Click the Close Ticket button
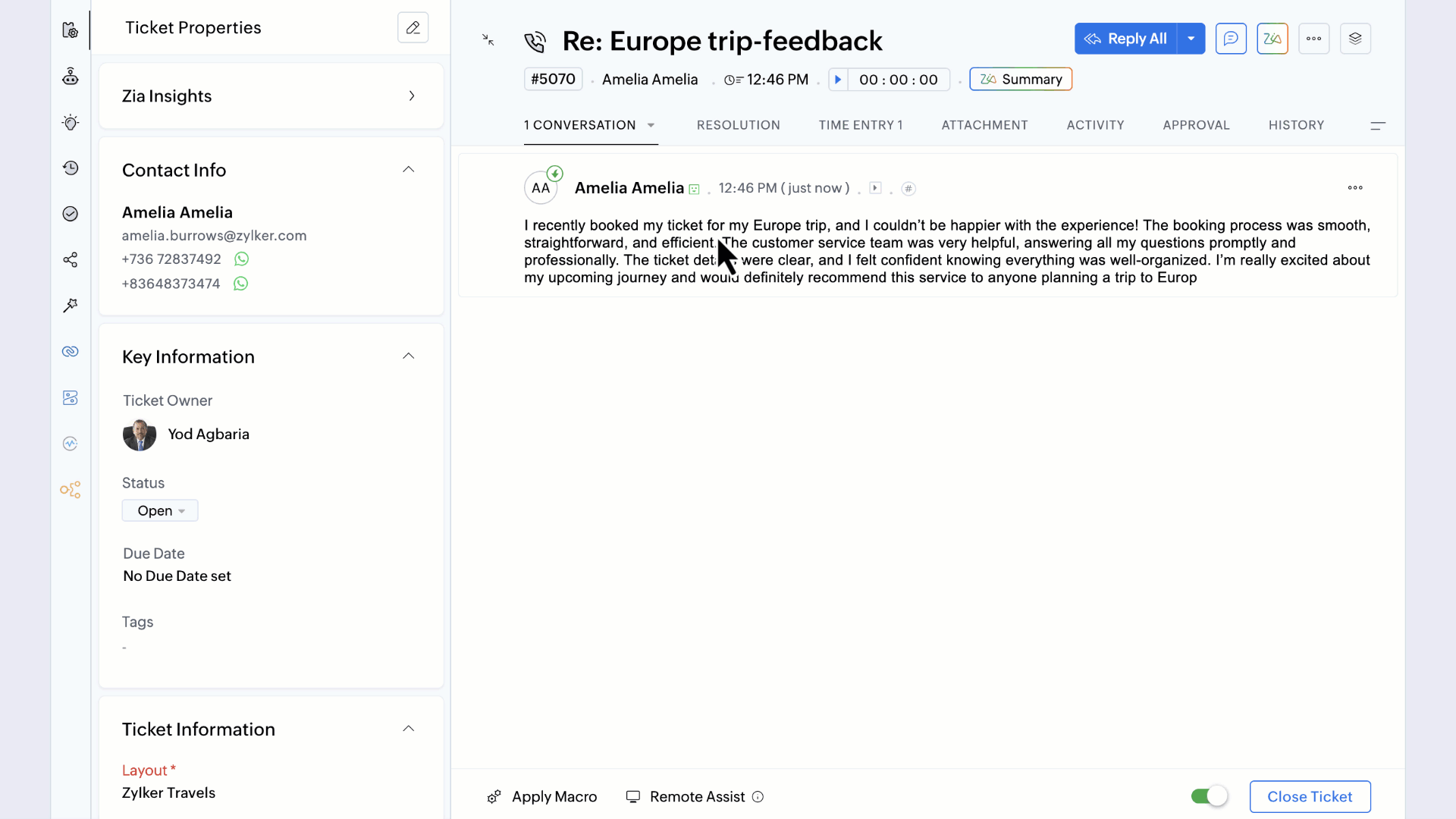1456x819 pixels. [1310, 796]
